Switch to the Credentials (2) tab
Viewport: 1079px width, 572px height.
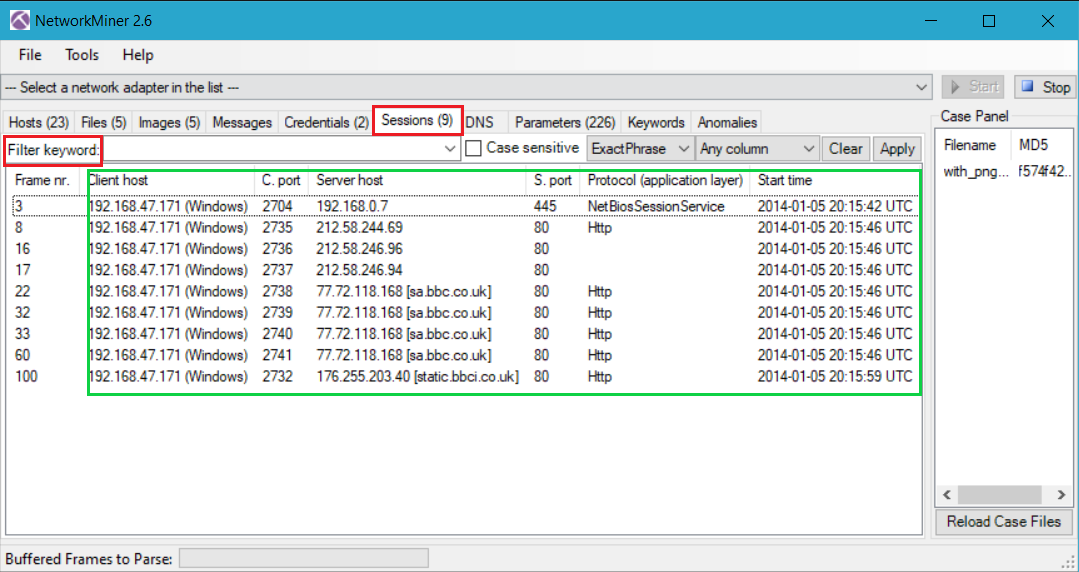click(x=326, y=122)
